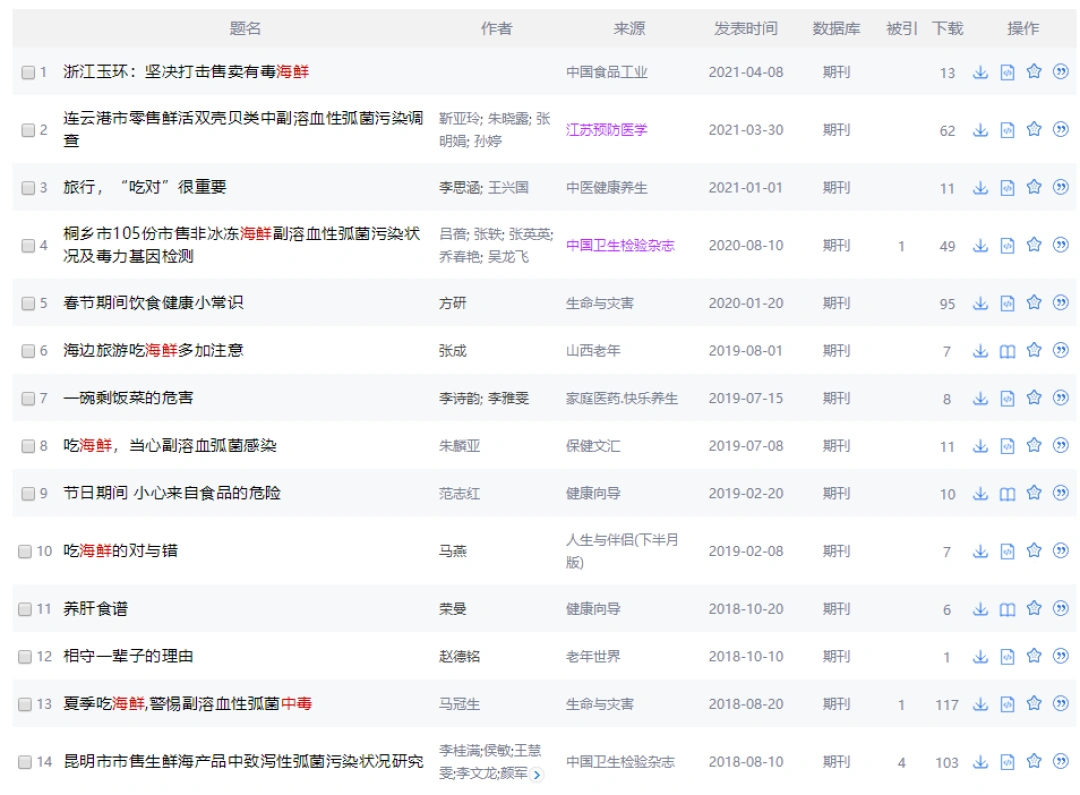Open HTML reading view for "旅行，"吃对"很重要"
1080x795 pixels.
1006,187
